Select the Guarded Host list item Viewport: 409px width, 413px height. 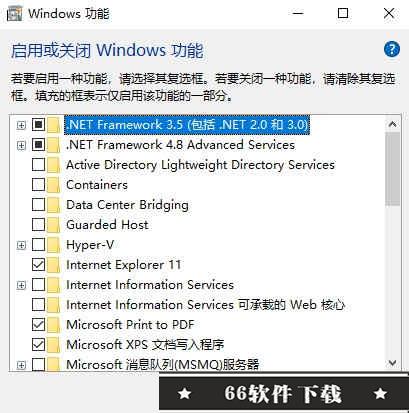click(x=107, y=225)
